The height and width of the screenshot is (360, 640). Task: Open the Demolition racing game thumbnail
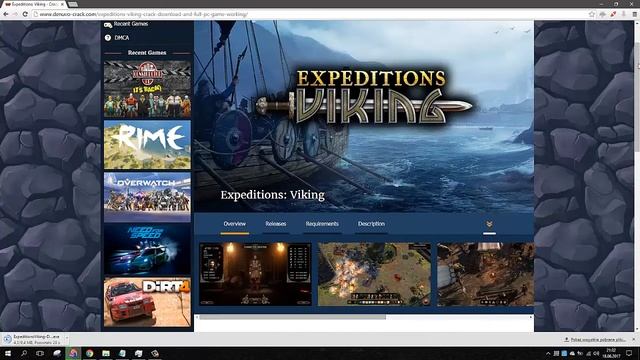pyautogui.click(x=147, y=89)
